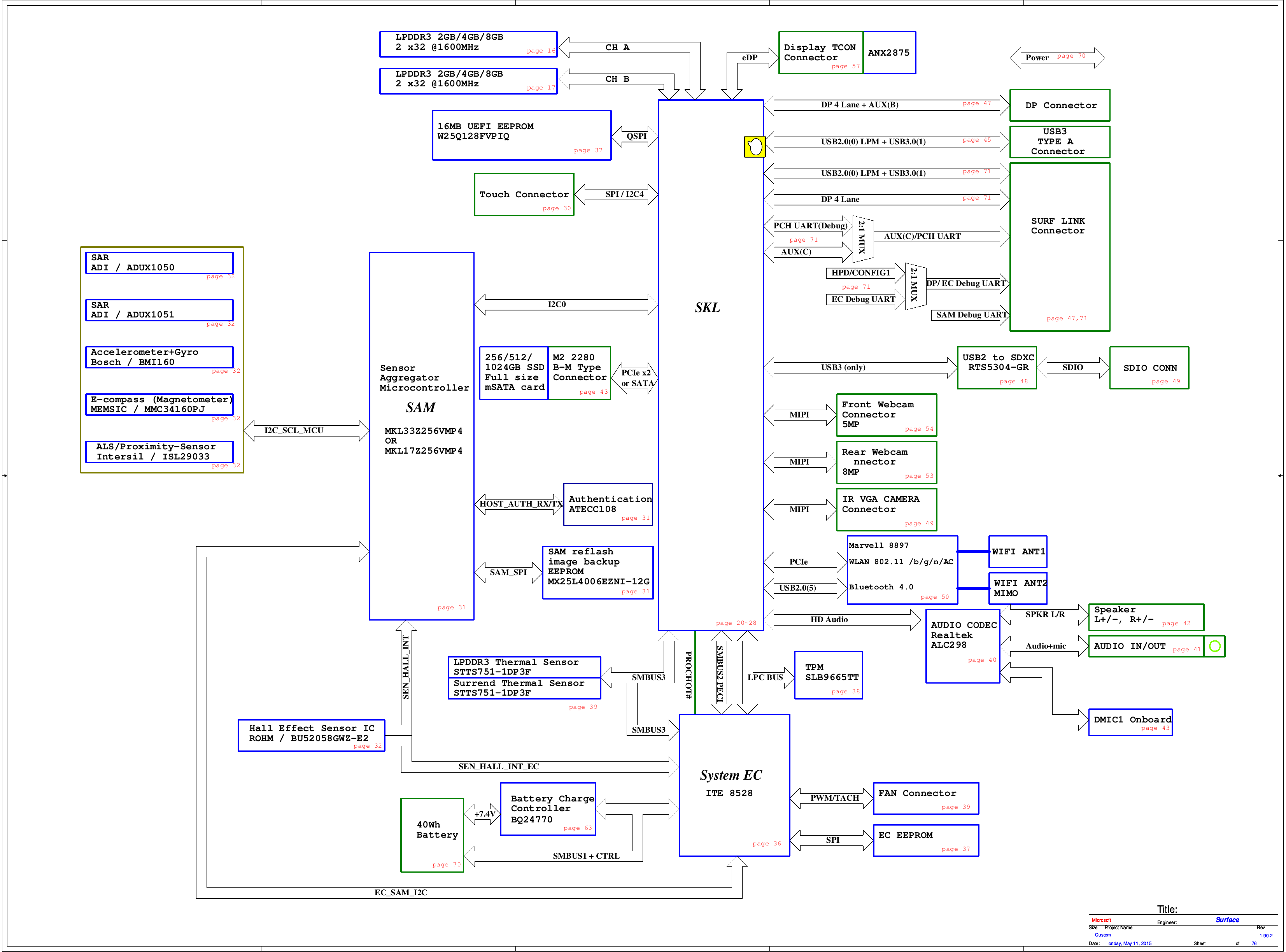Select the SEN_HALL_INT_EC signal label

coord(498,767)
